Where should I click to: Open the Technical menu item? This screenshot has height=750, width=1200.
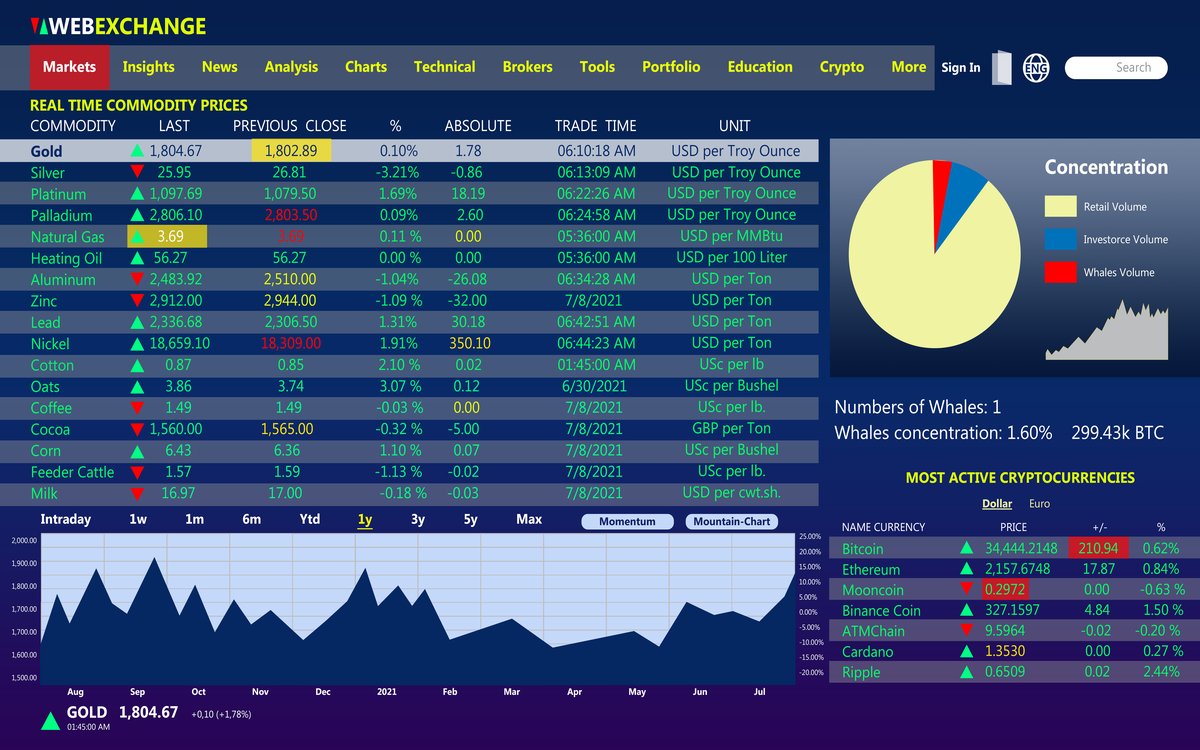[444, 67]
